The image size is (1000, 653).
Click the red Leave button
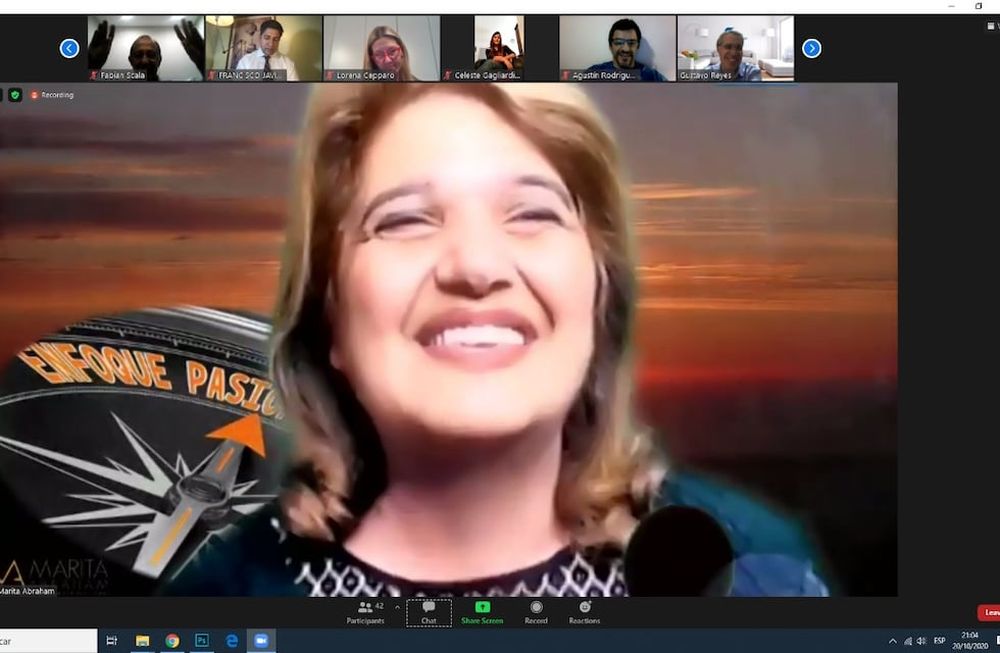[989, 612]
